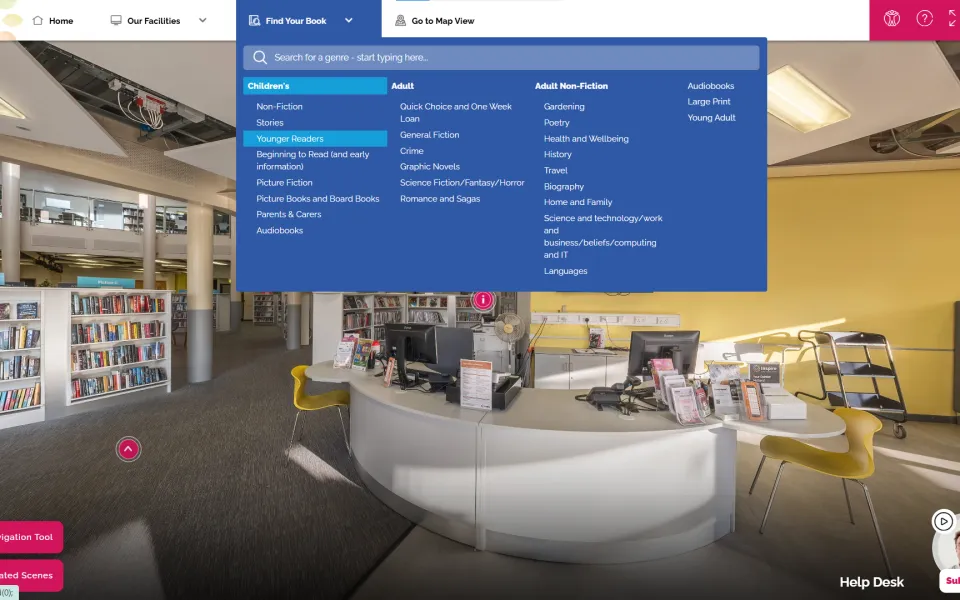The image size is (960, 600).
Task: Click the accessibility figure icon
Action: click(x=892, y=19)
